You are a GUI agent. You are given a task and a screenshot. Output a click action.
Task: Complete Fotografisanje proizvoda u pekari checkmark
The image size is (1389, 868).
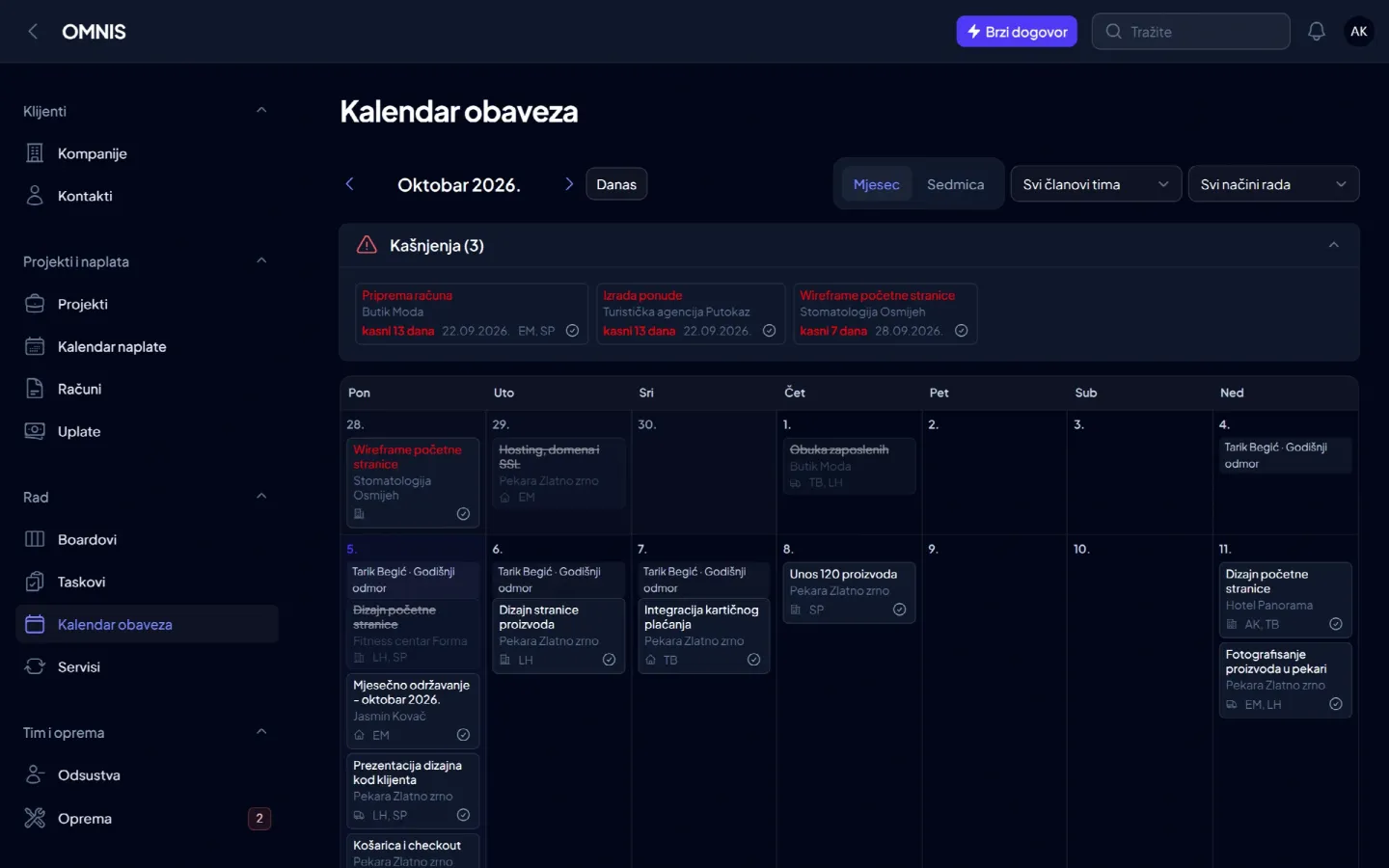[x=1336, y=704]
